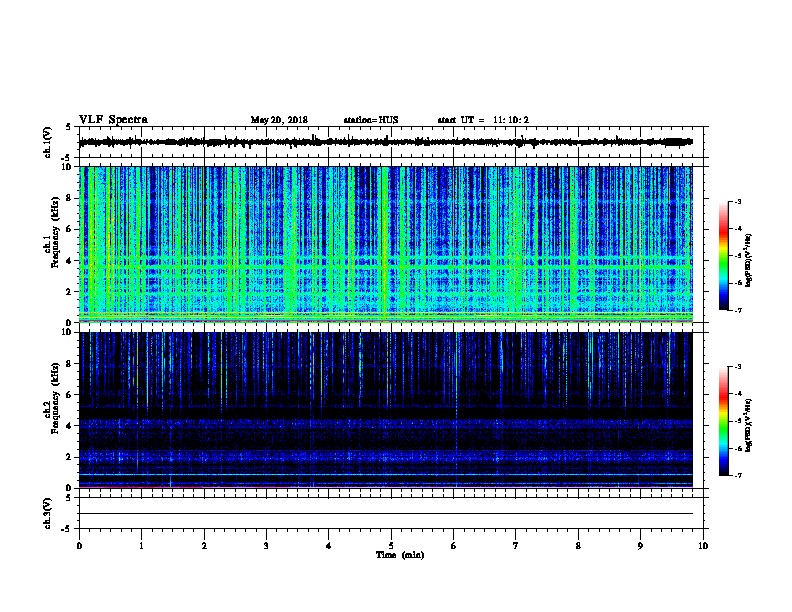Select the 'Time (min)' axis label
The height and width of the screenshot is (612, 792).
(400, 555)
